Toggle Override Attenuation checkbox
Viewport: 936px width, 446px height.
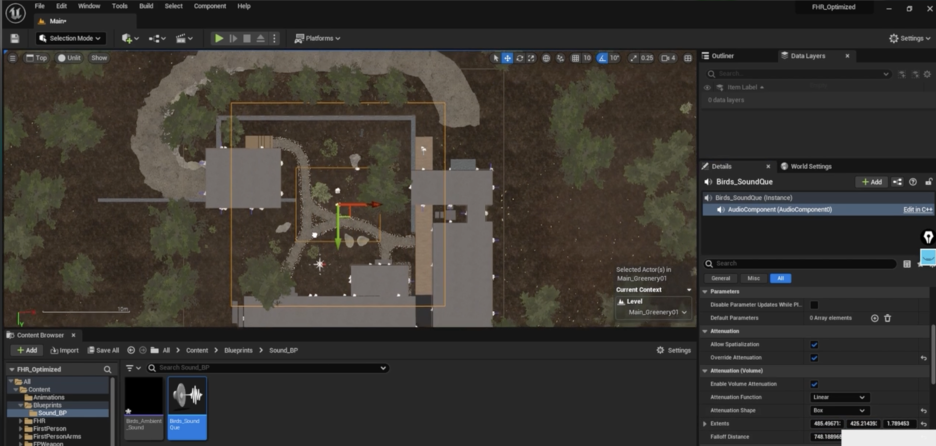point(814,358)
